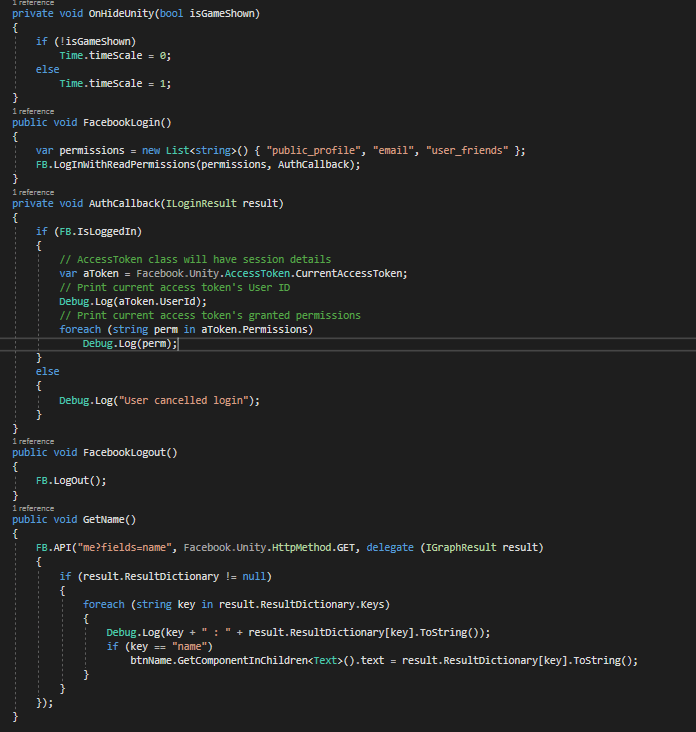Click 'FB.IsLoggedIn' in the if condition
The image size is (696, 732).
coord(98,232)
